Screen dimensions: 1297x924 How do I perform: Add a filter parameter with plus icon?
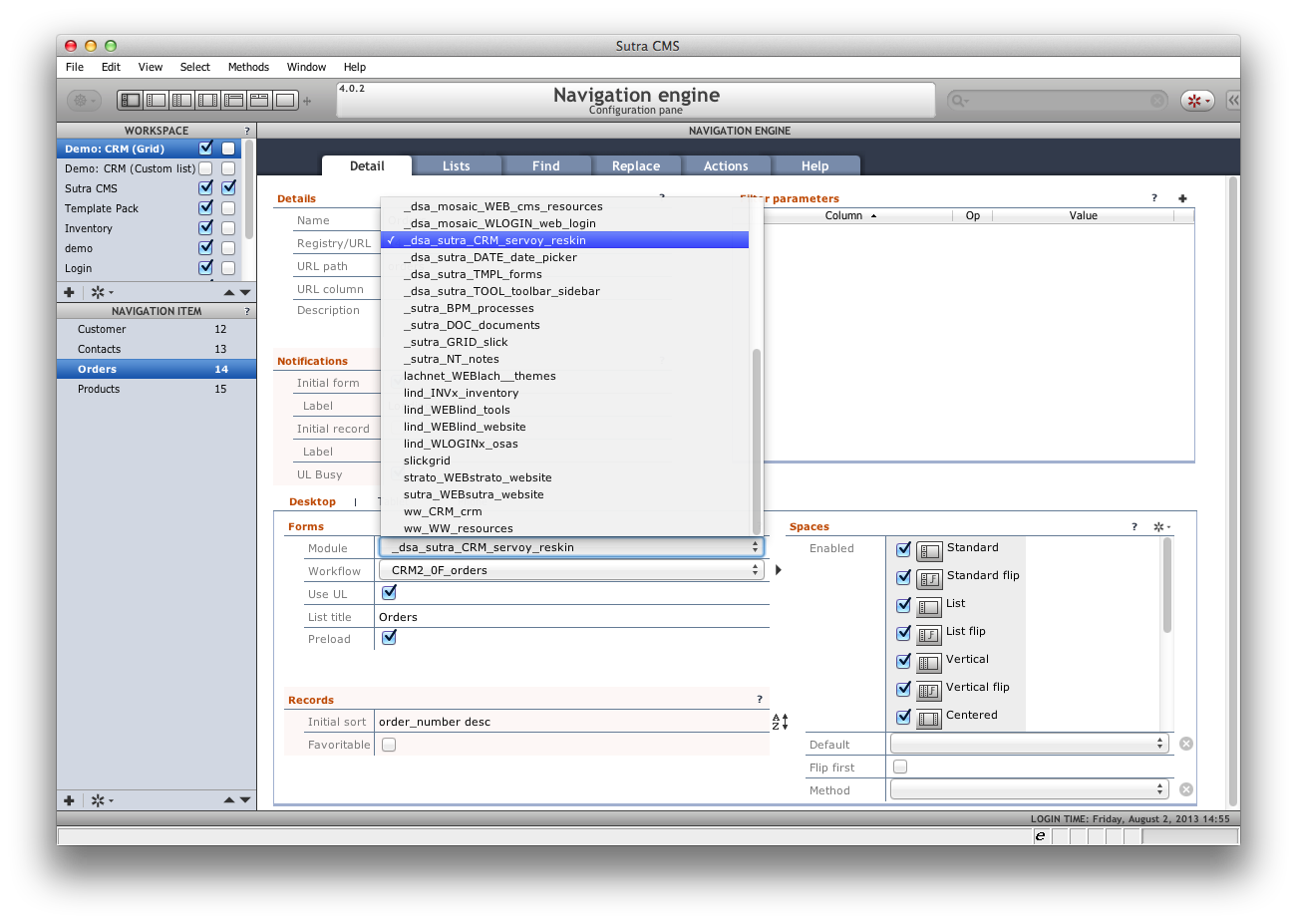pos(1182,198)
